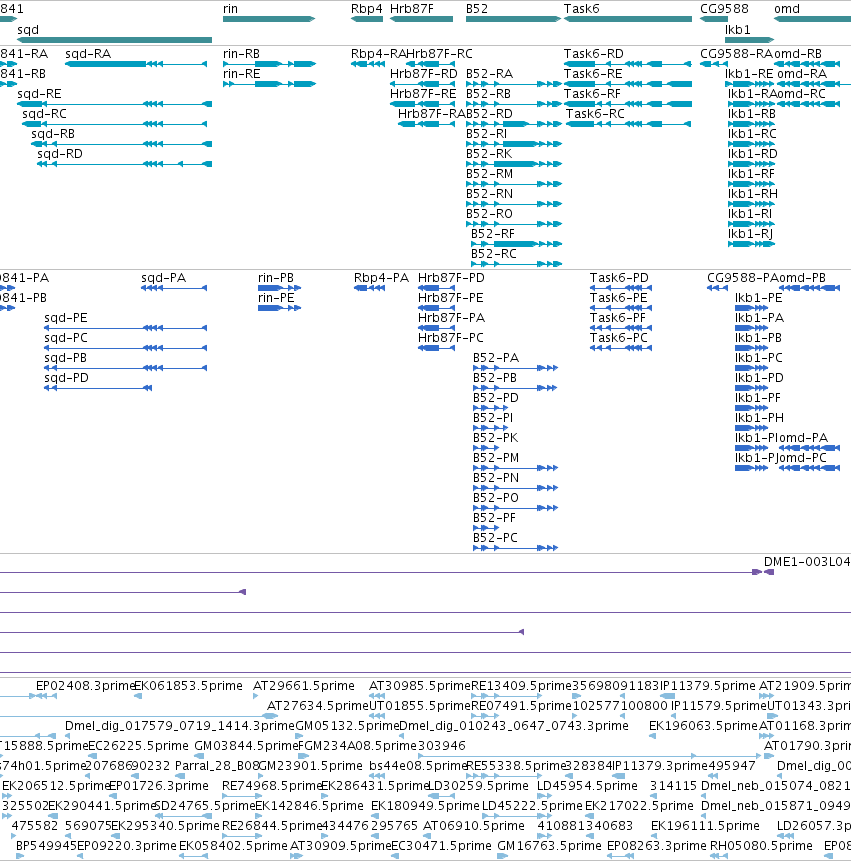Click protein label B52-PC
The width and height of the screenshot is (851, 861).
point(495,538)
